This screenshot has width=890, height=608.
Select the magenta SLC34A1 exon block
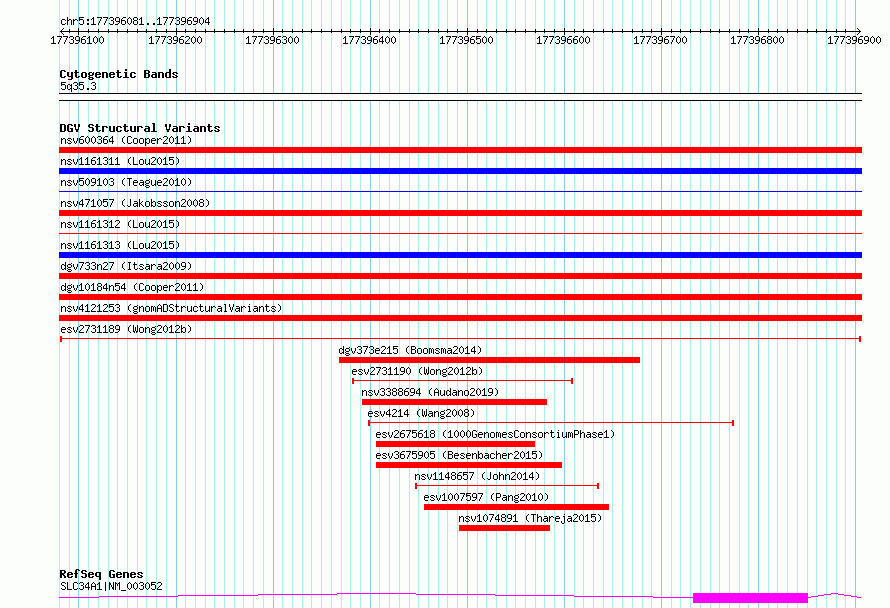coord(750,598)
